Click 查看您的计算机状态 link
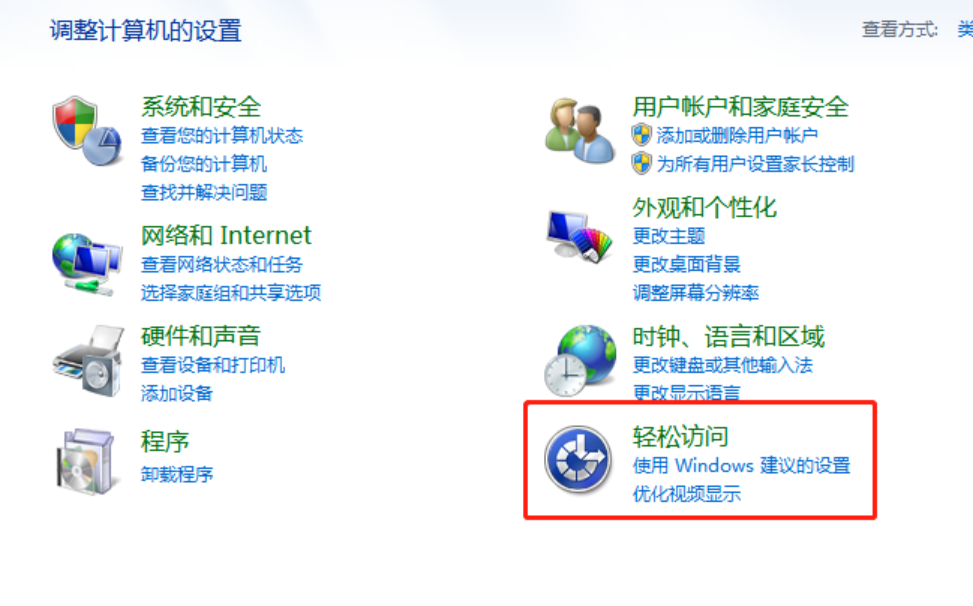 tap(222, 135)
